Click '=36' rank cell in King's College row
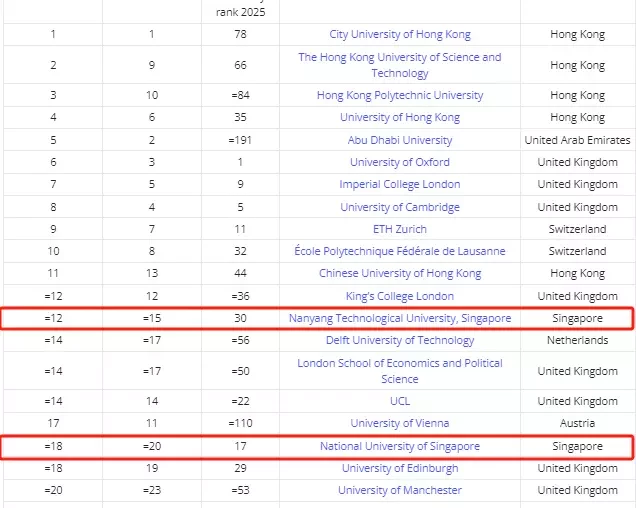This screenshot has height=508, width=636. coord(240,296)
